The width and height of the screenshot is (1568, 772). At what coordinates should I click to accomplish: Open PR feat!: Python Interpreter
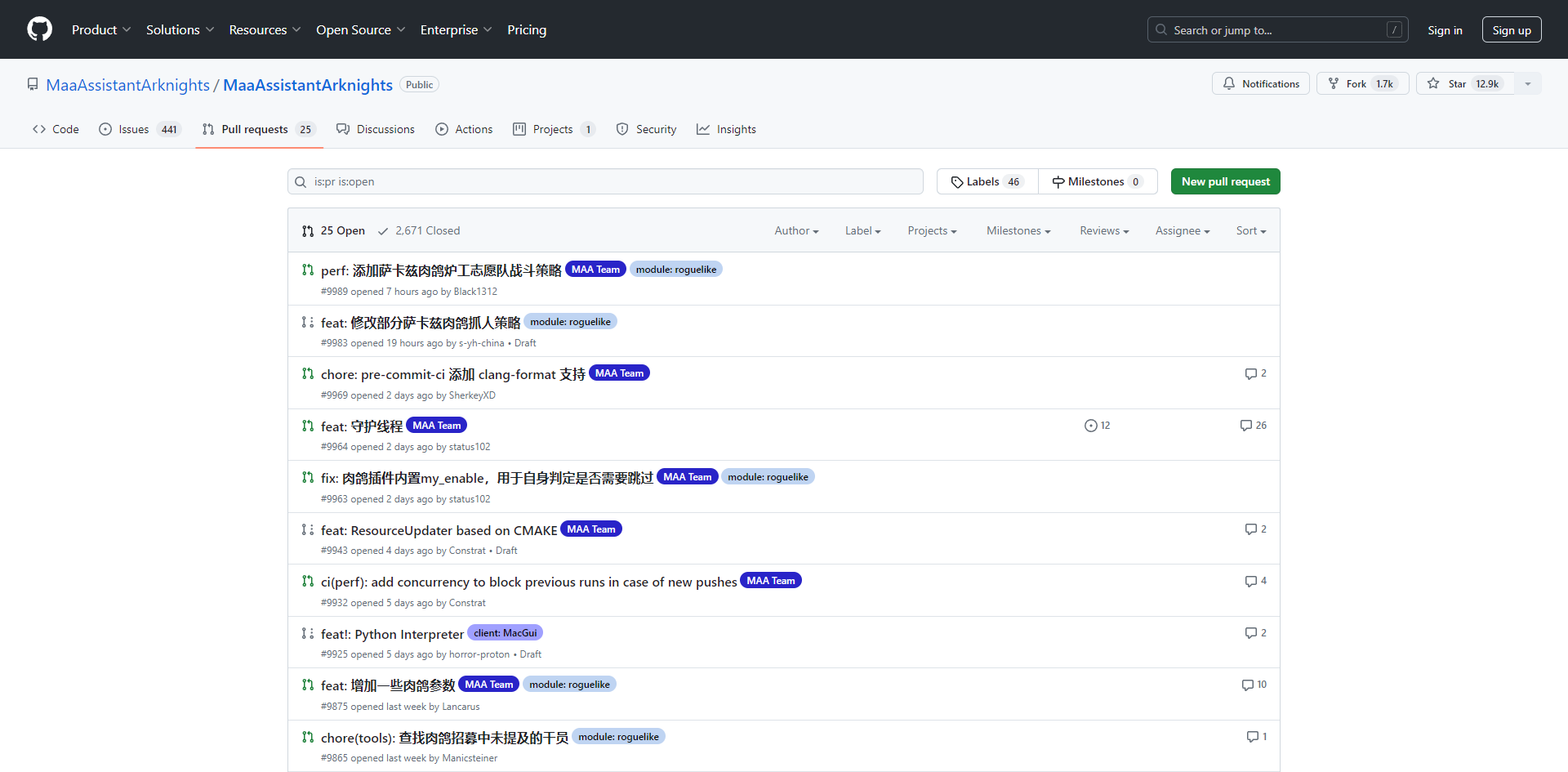(392, 634)
